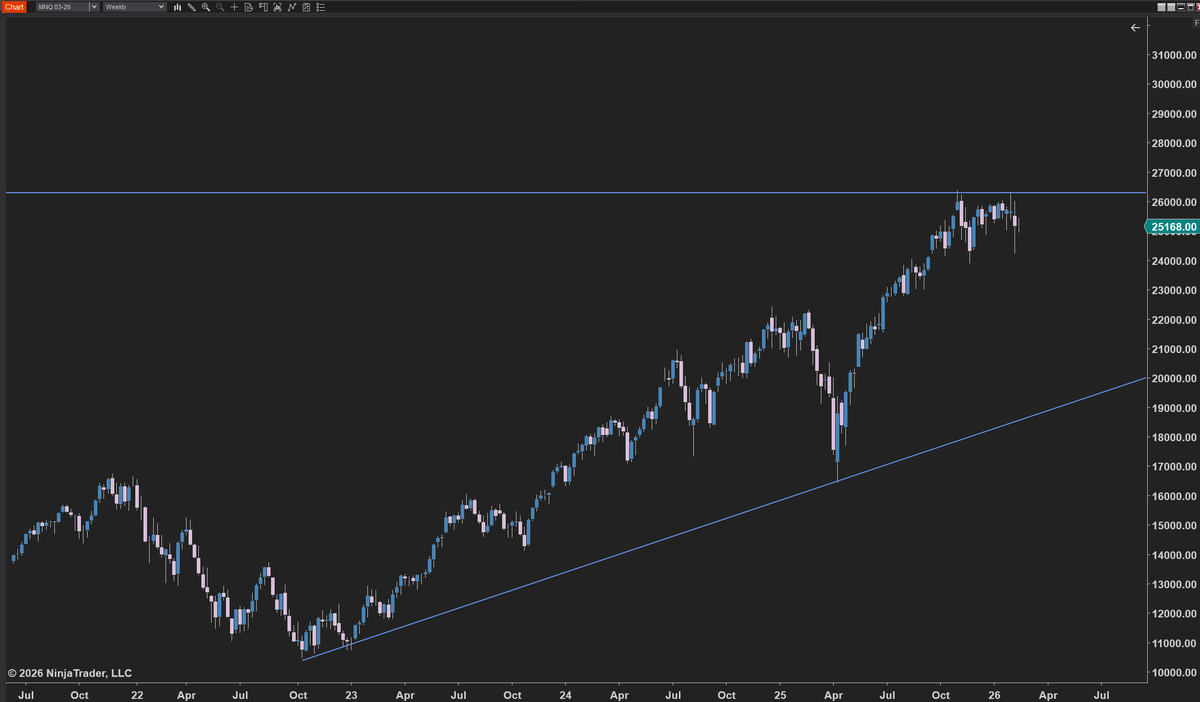
Task: Click the 15000.00 price axis label
Action: pyautogui.click(x=1174, y=526)
